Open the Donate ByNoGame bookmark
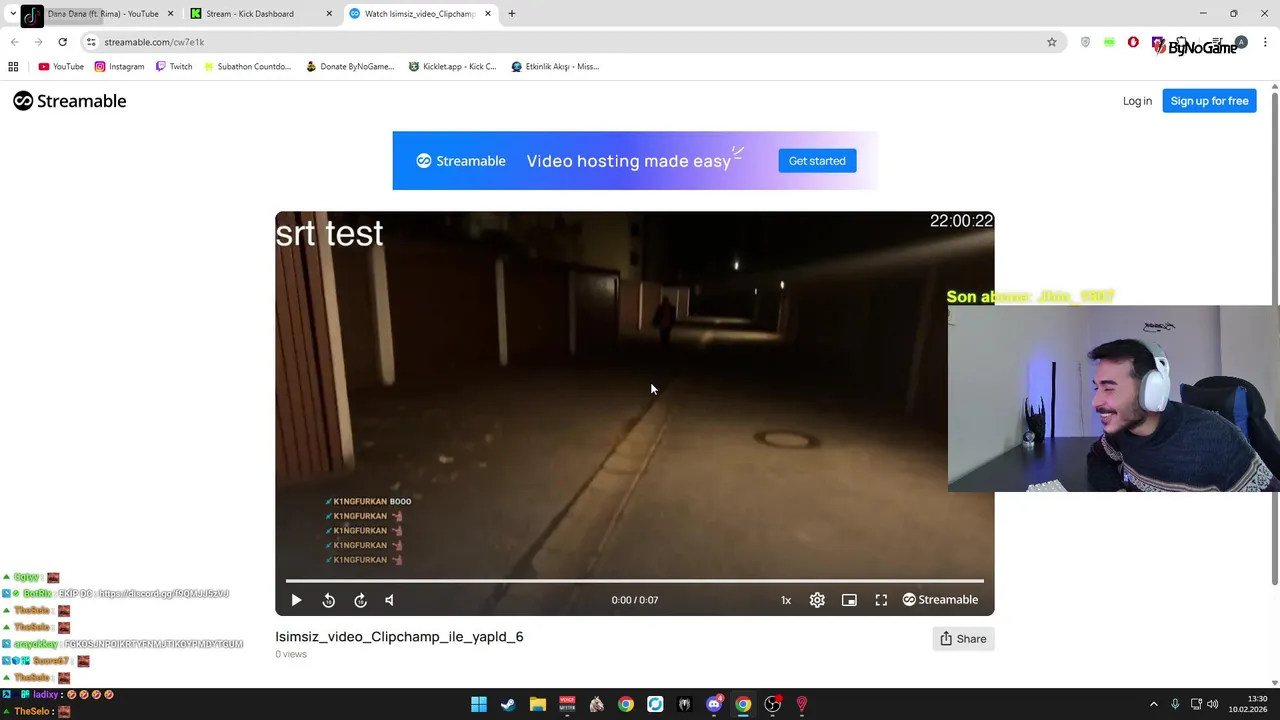 (x=350, y=67)
